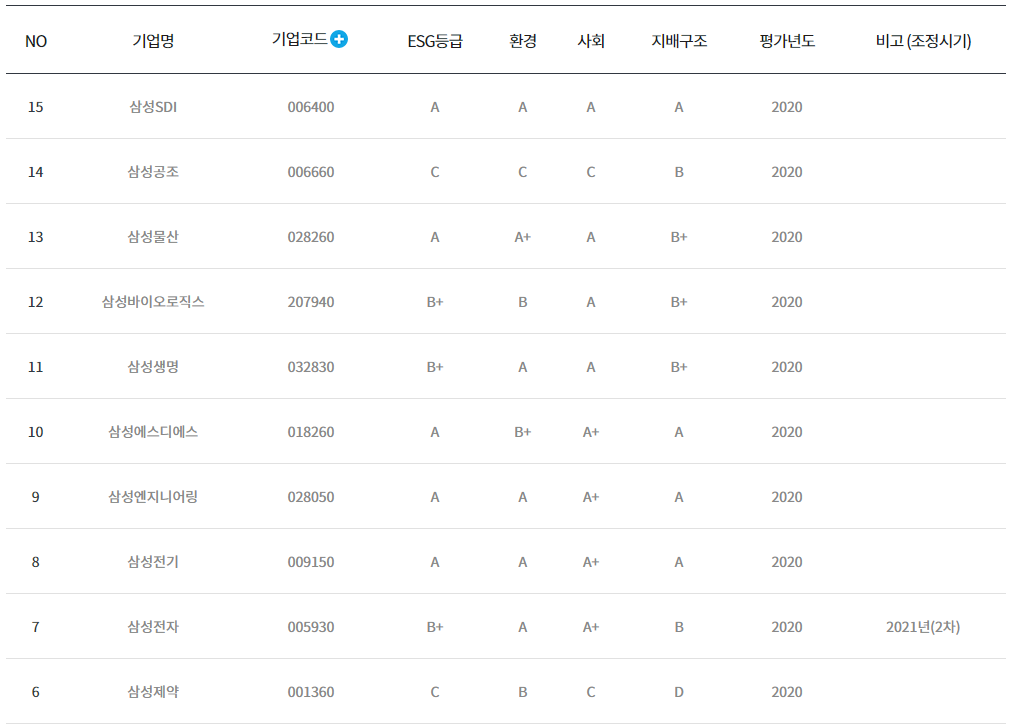1014x727 pixels.
Task: Select company code 001360
Action: tap(311, 692)
